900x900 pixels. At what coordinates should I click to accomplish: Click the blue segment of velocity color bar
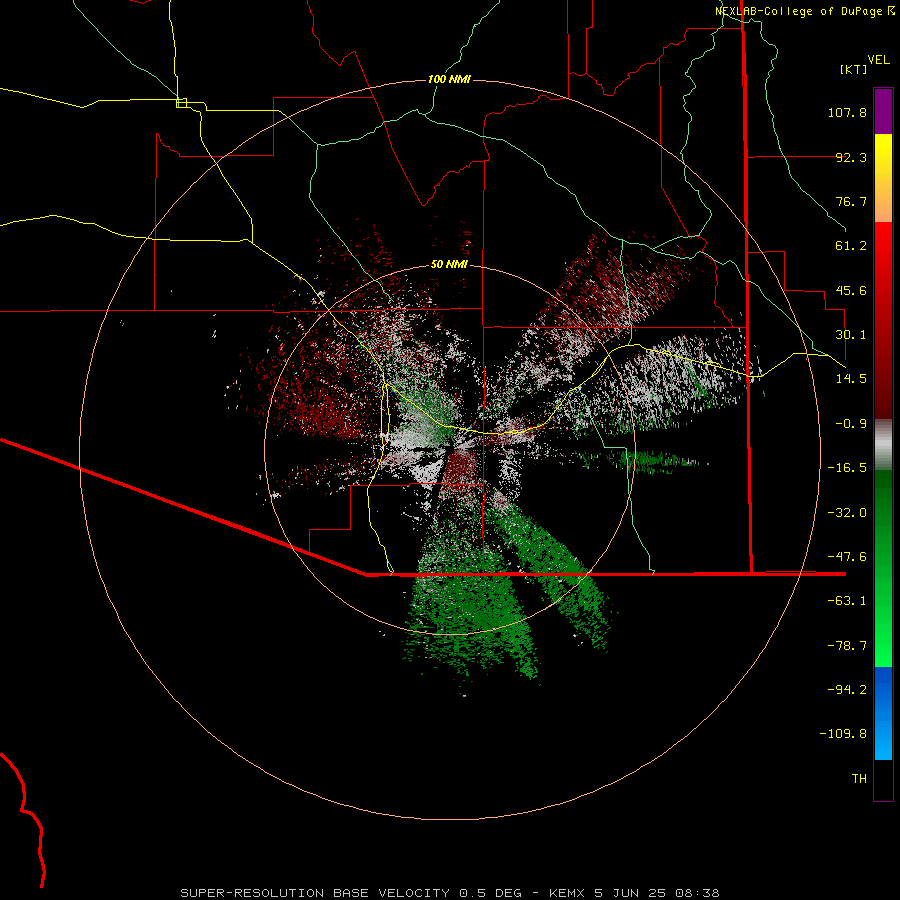pyautogui.click(x=883, y=713)
